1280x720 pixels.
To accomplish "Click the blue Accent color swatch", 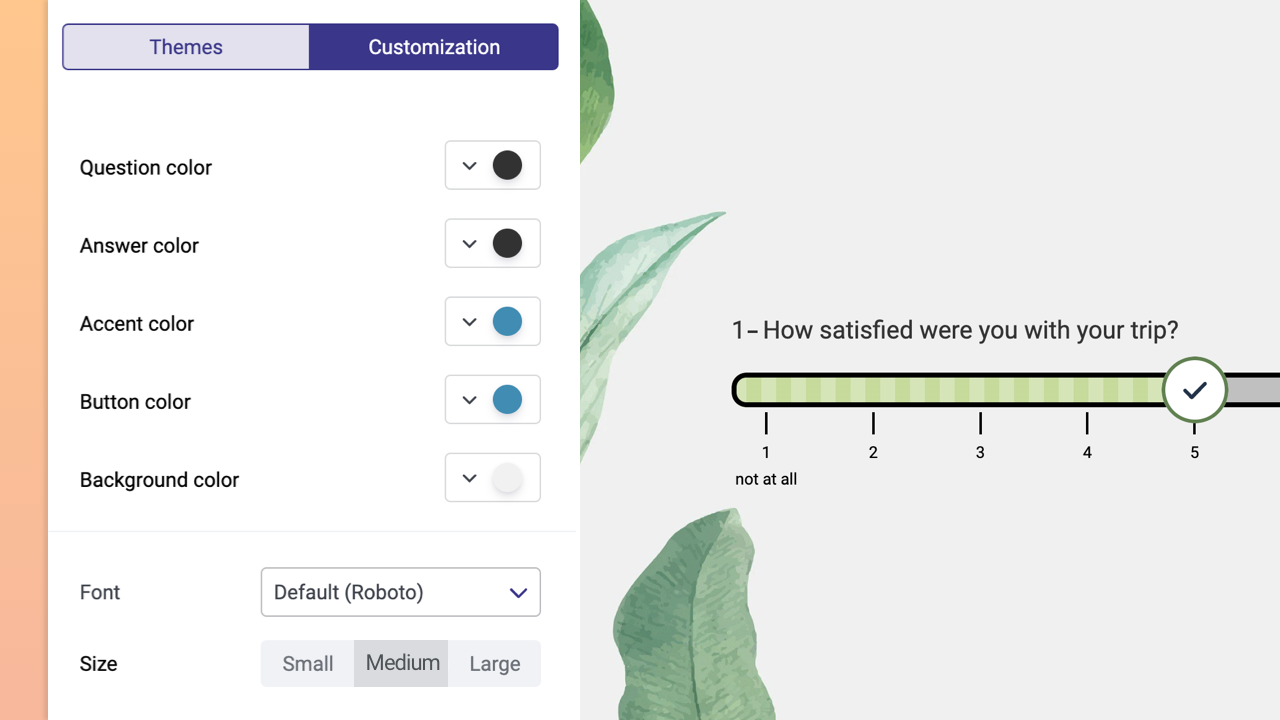I will tap(507, 321).
